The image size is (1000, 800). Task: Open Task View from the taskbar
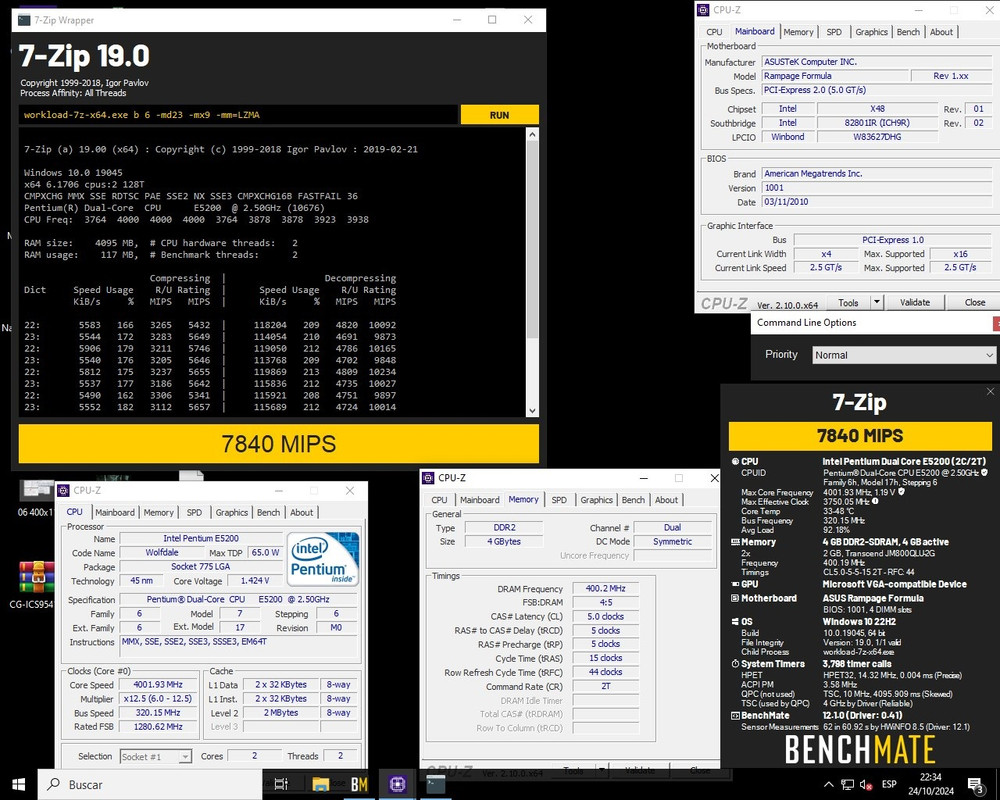coord(281,784)
